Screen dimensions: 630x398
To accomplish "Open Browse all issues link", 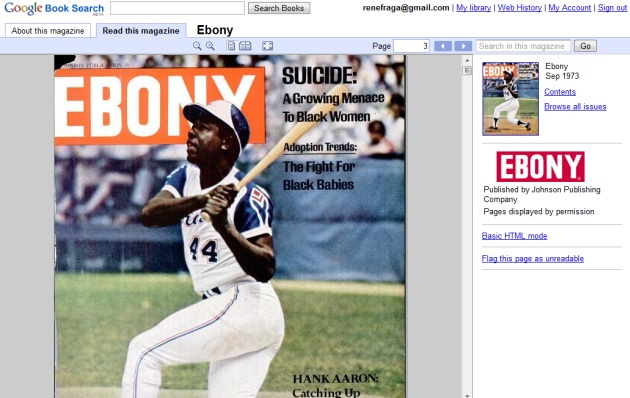I will pyautogui.click(x=575, y=106).
